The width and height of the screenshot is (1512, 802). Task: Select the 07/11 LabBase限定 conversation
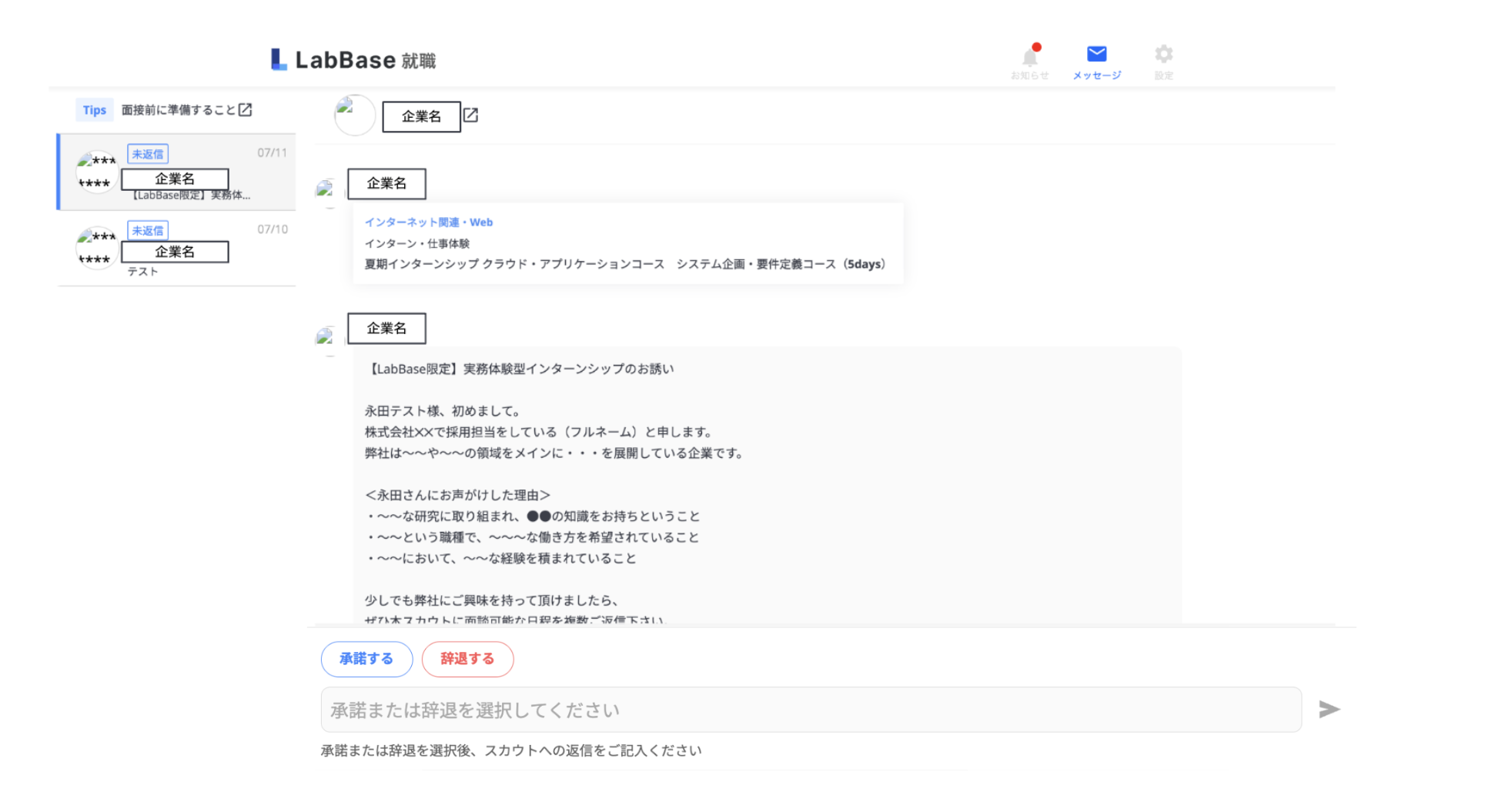coord(176,172)
